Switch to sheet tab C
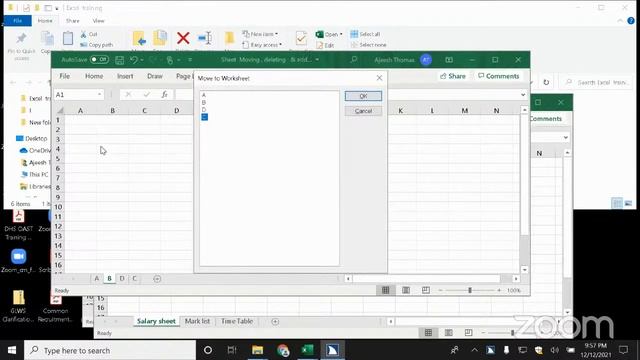640x360 pixels. tap(134, 279)
